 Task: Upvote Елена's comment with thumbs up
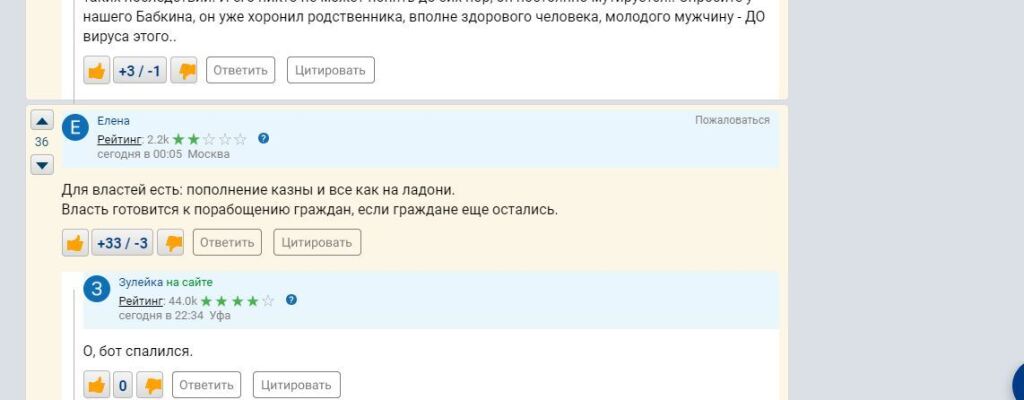[x=76, y=243]
